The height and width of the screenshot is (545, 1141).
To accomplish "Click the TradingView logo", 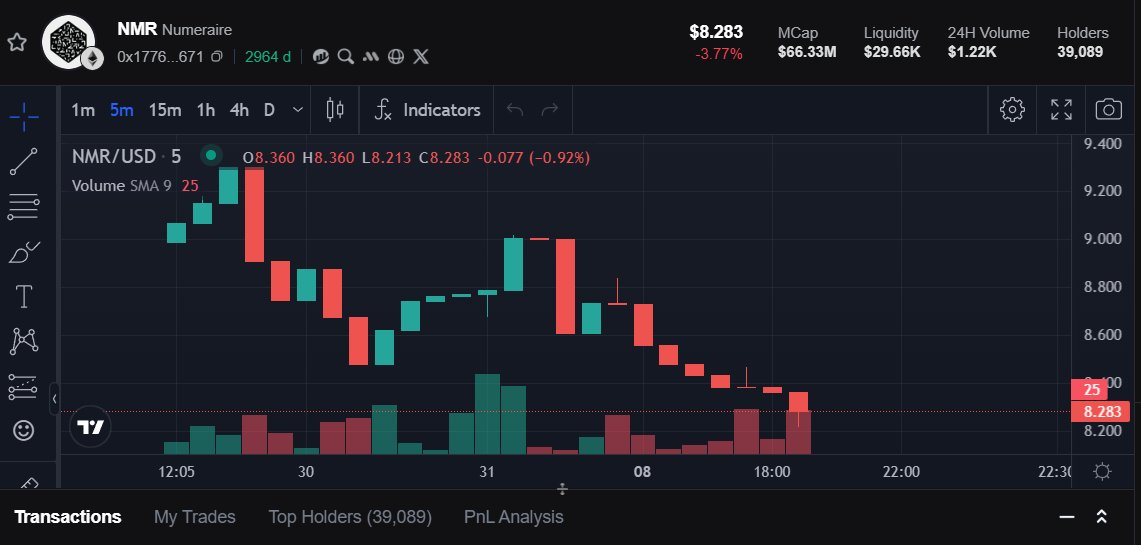I will click(91, 427).
